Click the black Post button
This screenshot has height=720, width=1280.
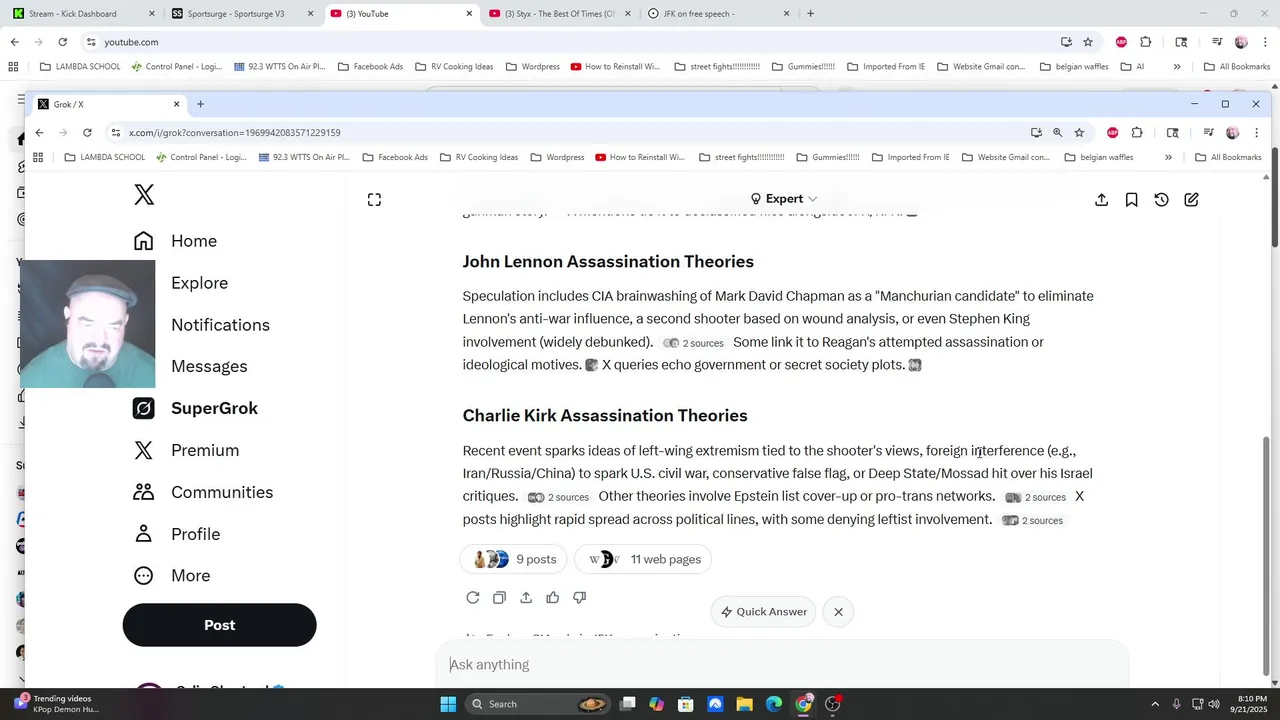click(220, 625)
